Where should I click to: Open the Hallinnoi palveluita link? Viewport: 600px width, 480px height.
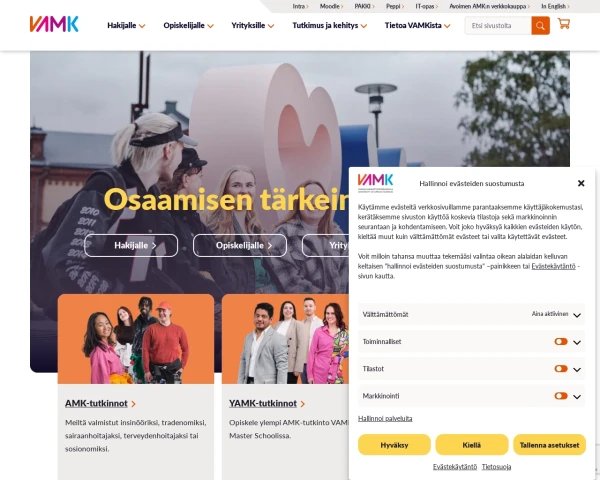point(385,418)
